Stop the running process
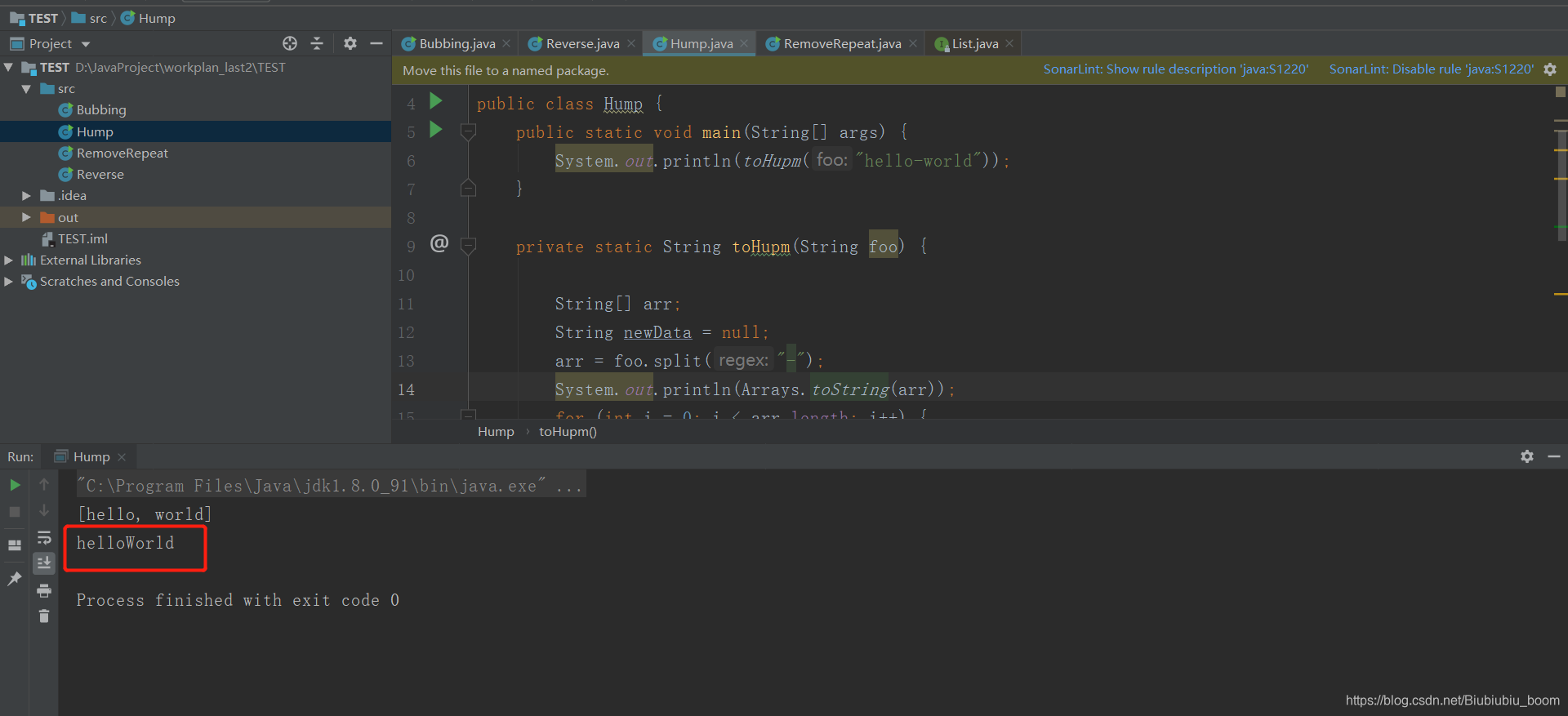The height and width of the screenshot is (716, 1568). pos(15,512)
